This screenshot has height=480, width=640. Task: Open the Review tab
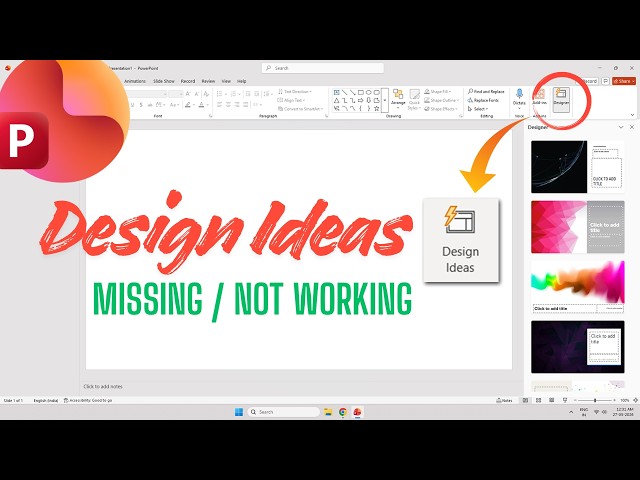(208, 81)
